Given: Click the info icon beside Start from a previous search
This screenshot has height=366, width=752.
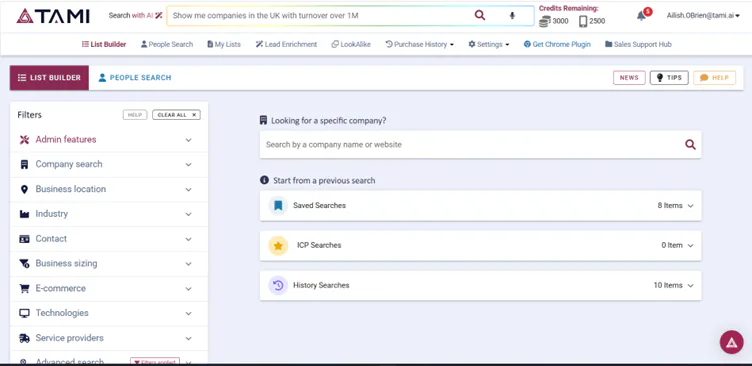Looking at the screenshot, I should click(x=264, y=180).
